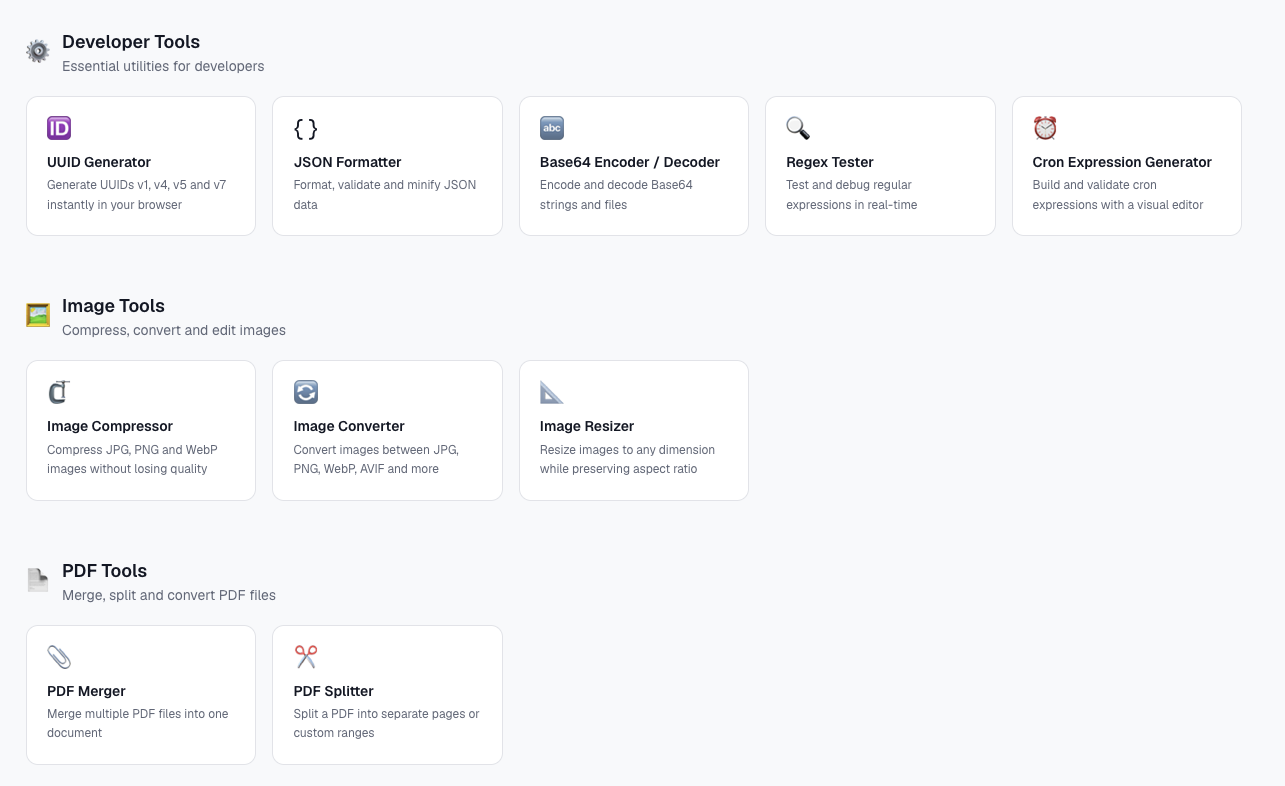
Task: Click the Image Resizer triangle ruler icon
Action: (x=552, y=392)
